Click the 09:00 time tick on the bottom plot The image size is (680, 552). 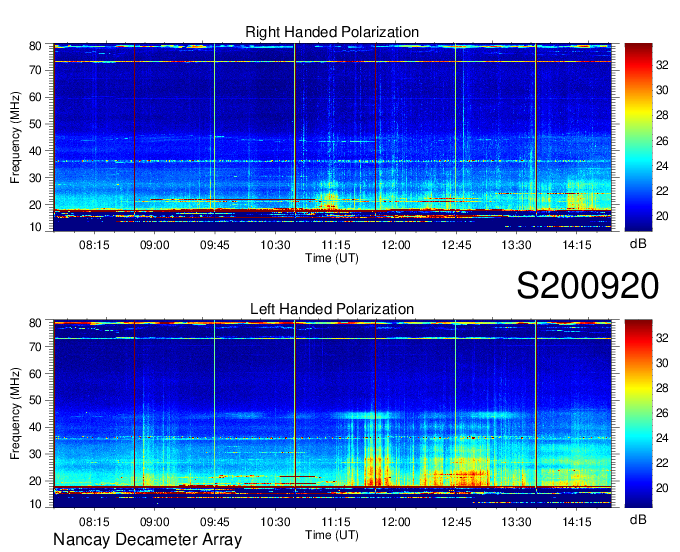pyautogui.click(x=154, y=522)
